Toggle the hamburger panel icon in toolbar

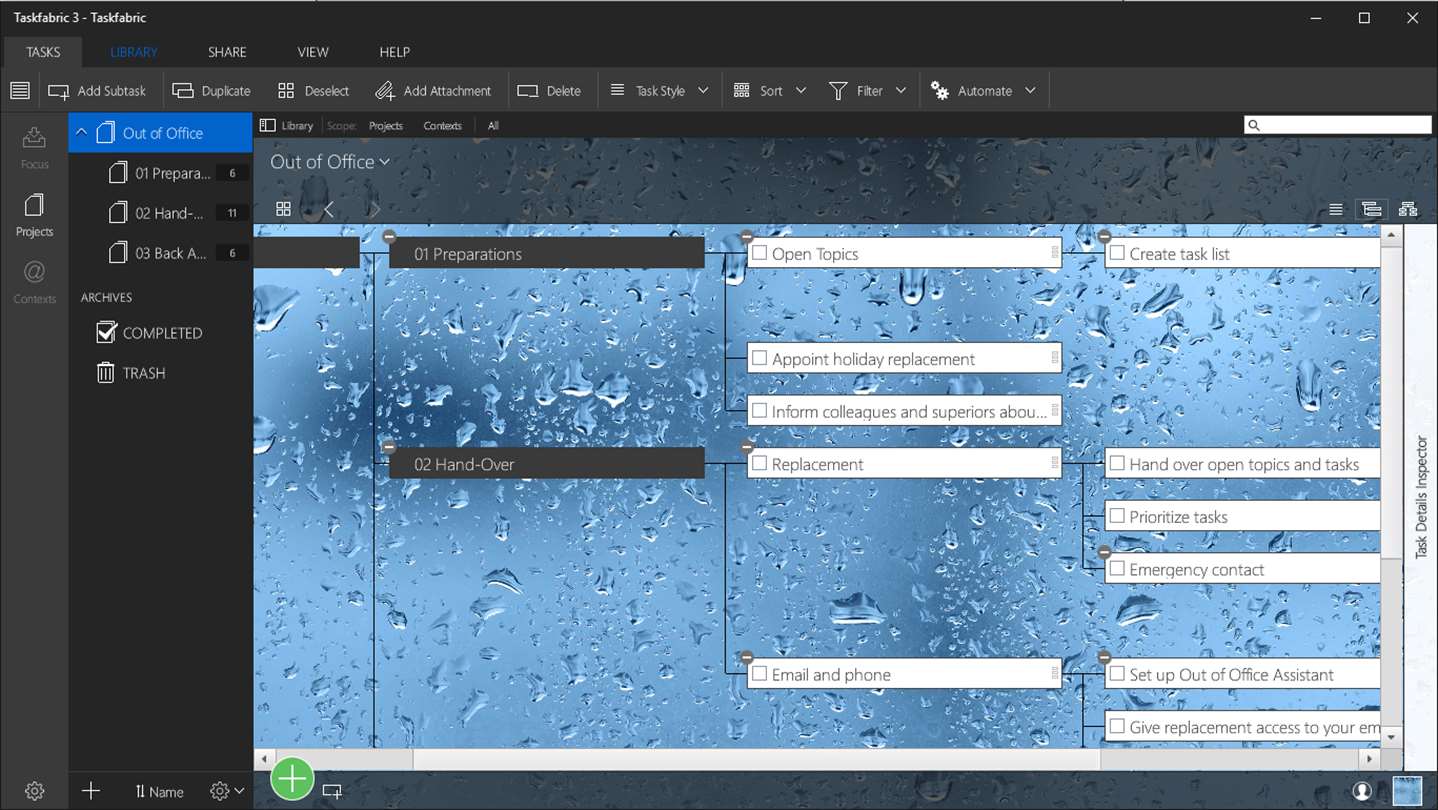pyautogui.click(x=20, y=90)
